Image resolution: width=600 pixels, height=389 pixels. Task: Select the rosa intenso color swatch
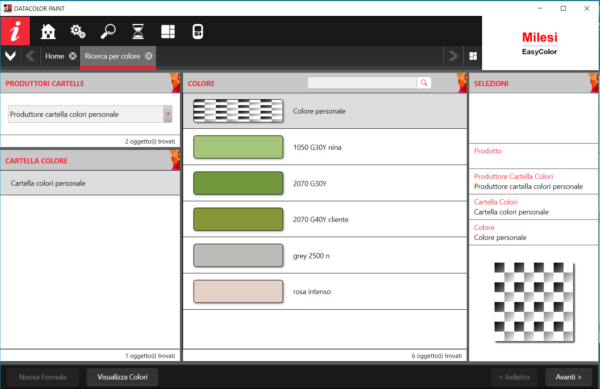click(x=238, y=291)
